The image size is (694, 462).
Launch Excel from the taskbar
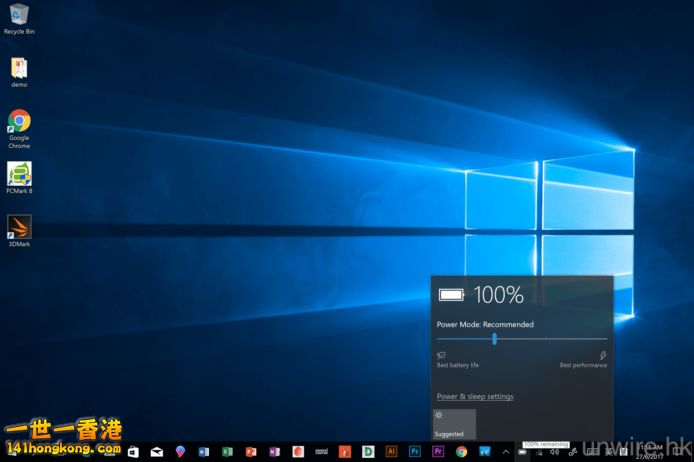[227, 451]
